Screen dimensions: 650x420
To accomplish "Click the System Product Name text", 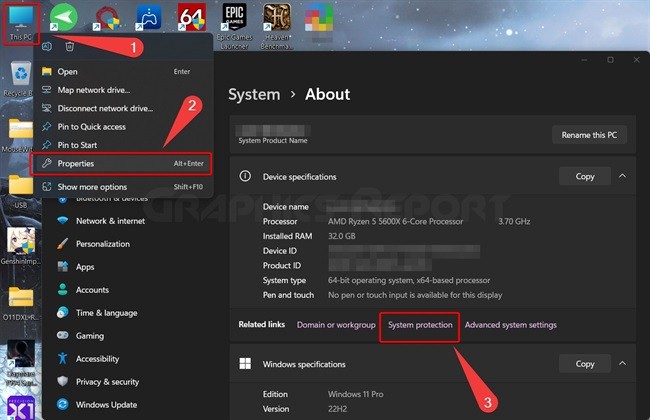I will click(x=273, y=141).
